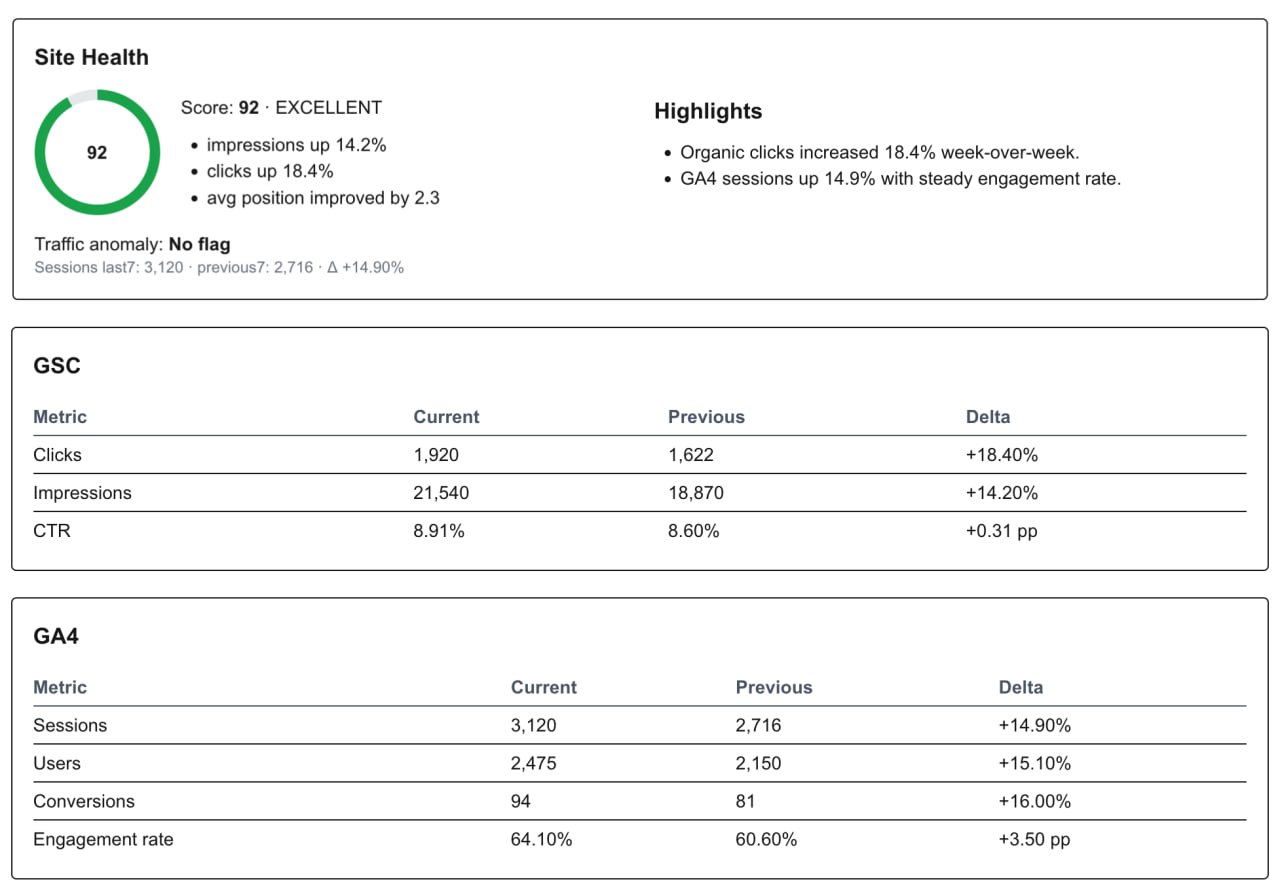The height and width of the screenshot is (888, 1280).
Task: Click the GSC section heading
Action: [57, 365]
